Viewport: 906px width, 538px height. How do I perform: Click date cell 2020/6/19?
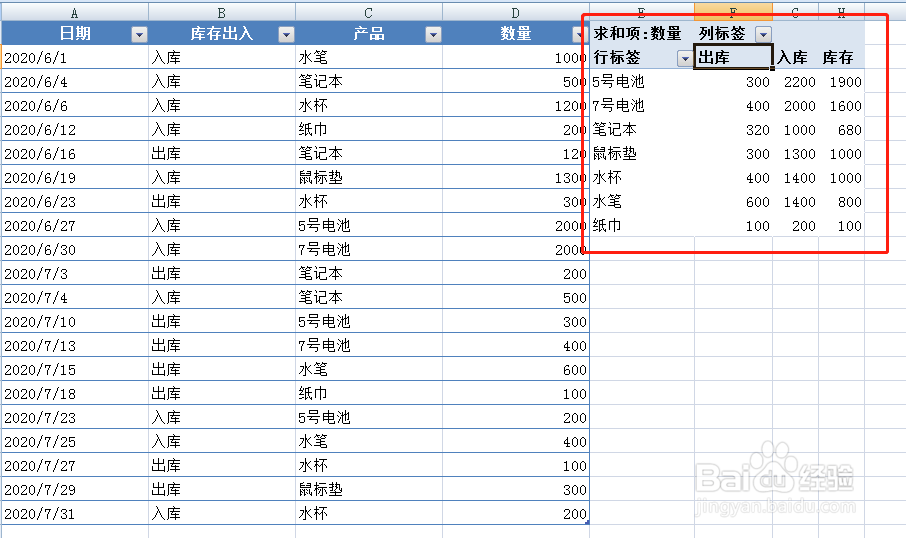pyautogui.click(x=75, y=177)
